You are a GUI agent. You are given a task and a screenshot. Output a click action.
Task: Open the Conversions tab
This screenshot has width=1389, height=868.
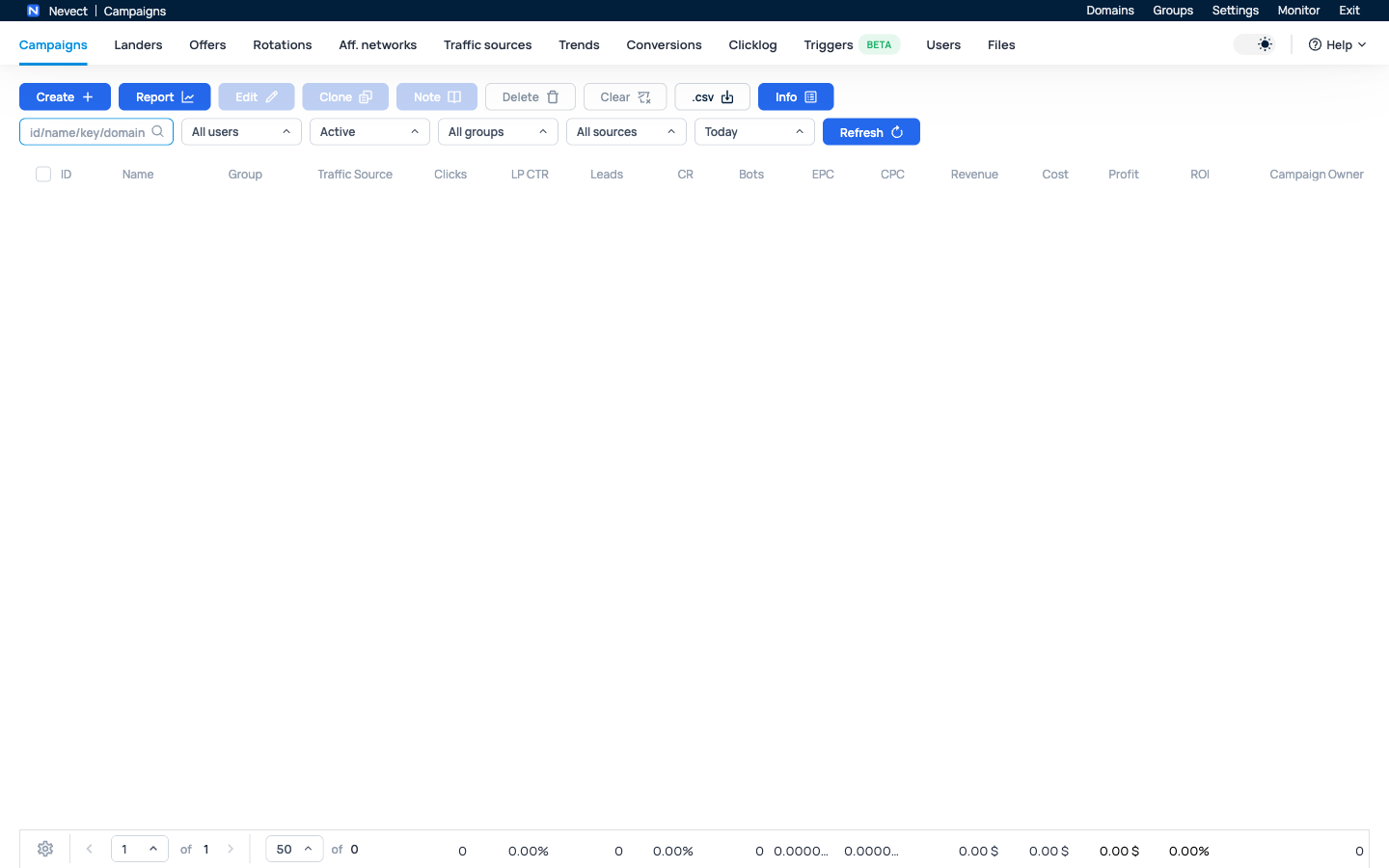click(x=664, y=44)
